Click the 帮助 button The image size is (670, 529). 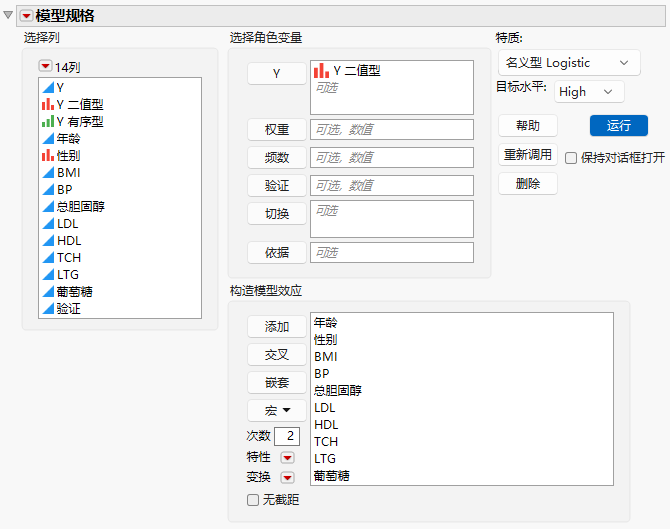(x=528, y=126)
